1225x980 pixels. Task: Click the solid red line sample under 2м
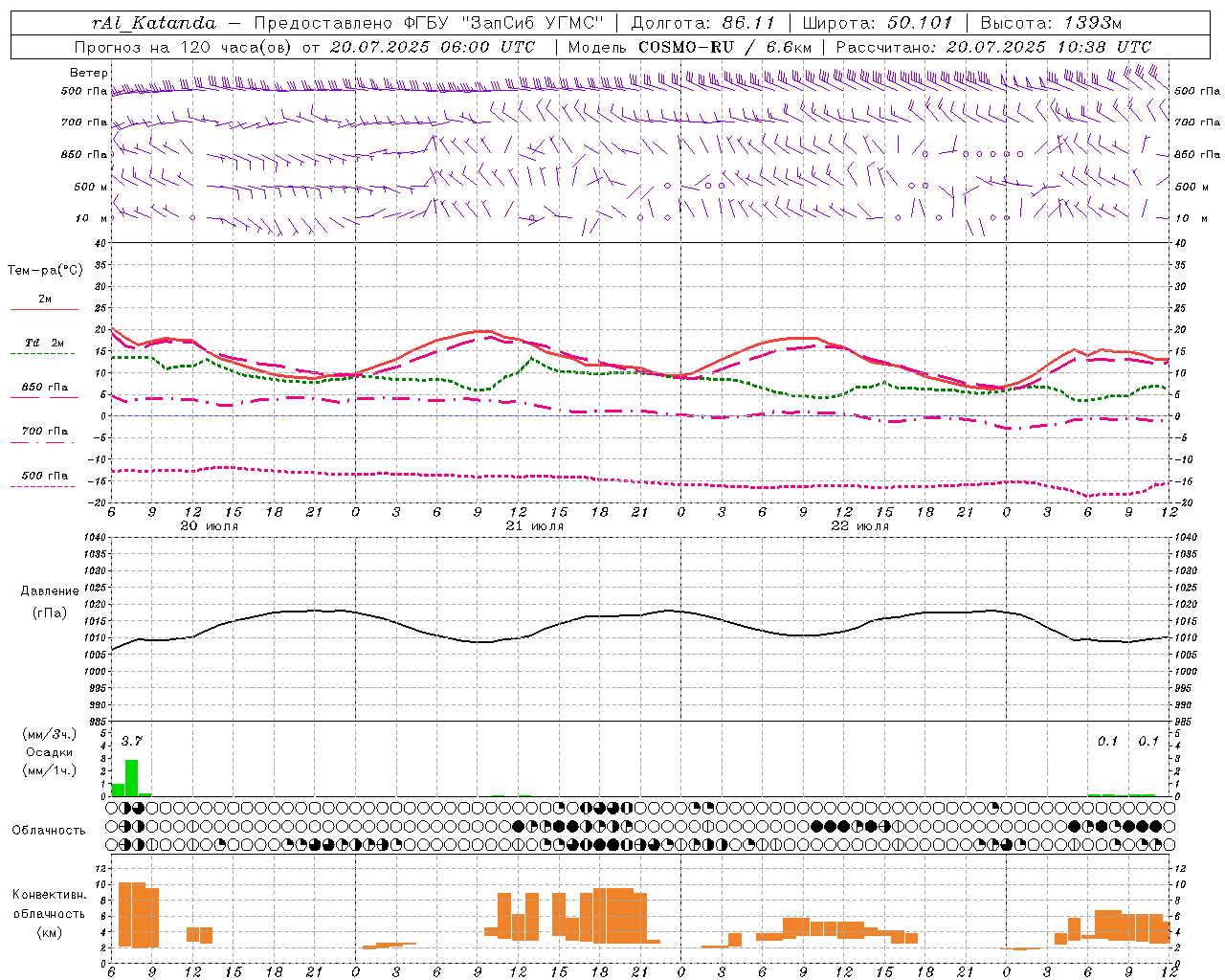tap(44, 310)
